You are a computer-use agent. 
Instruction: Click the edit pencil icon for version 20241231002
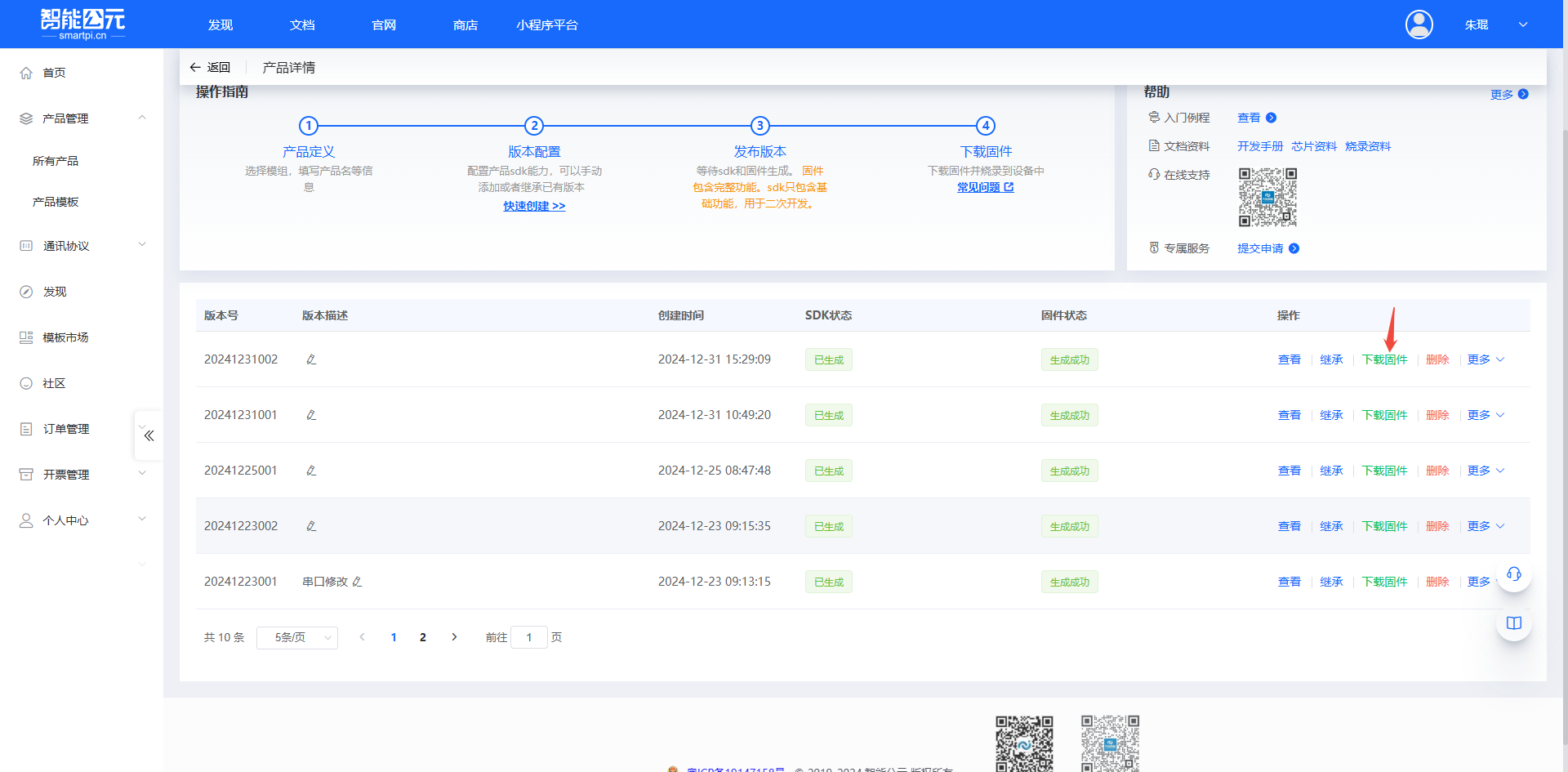[311, 359]
